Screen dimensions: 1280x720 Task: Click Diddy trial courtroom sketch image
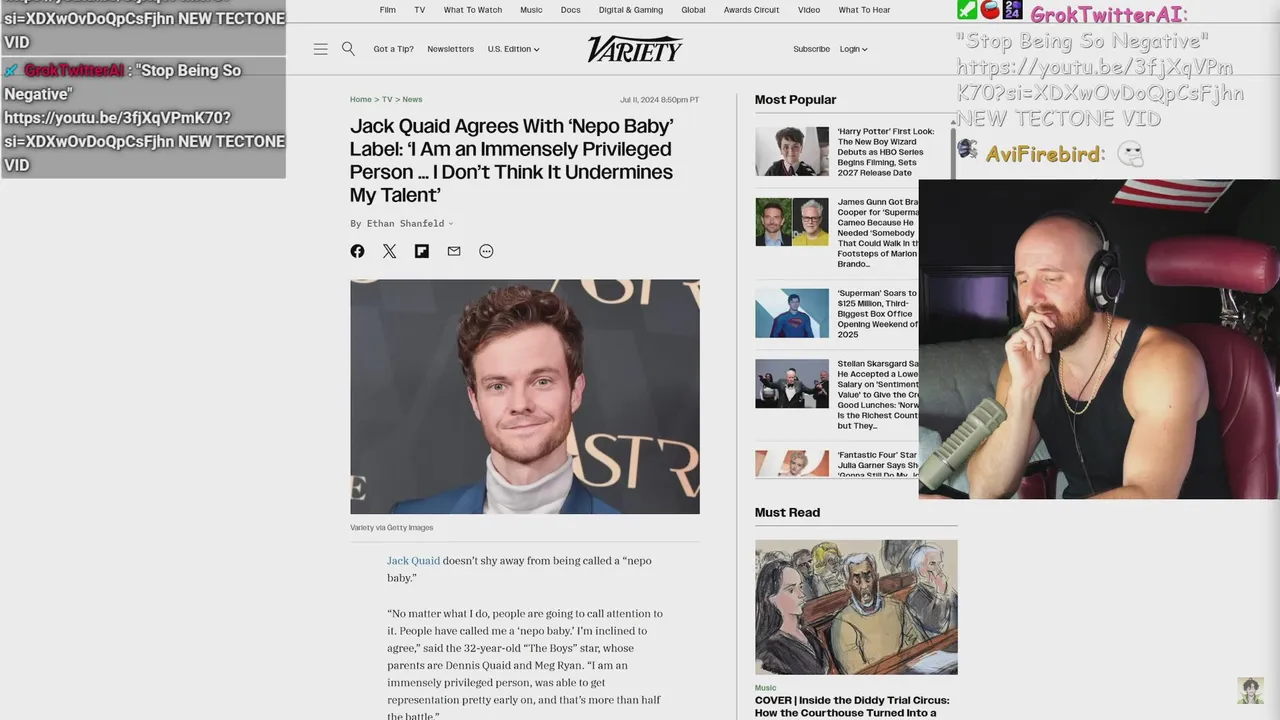[x=856, y=607]
